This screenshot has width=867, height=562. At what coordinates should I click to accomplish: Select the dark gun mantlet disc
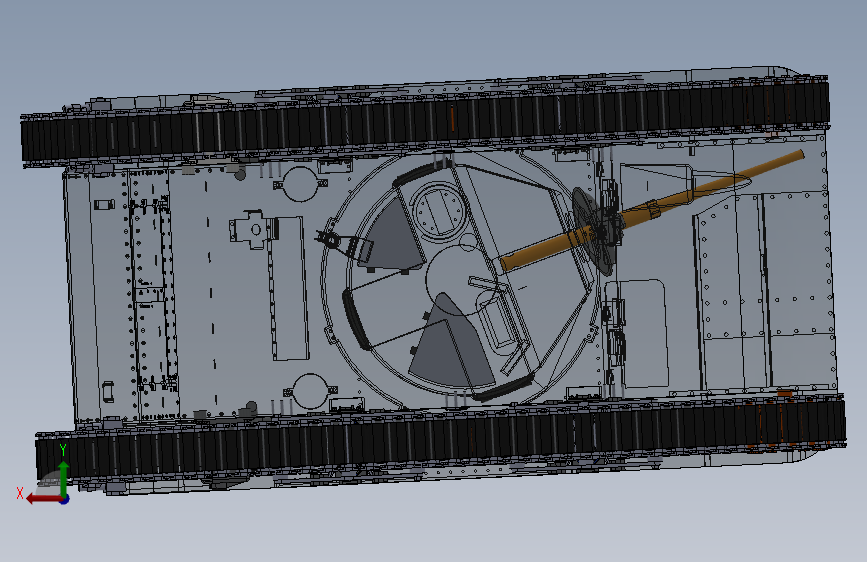point(593,231)
